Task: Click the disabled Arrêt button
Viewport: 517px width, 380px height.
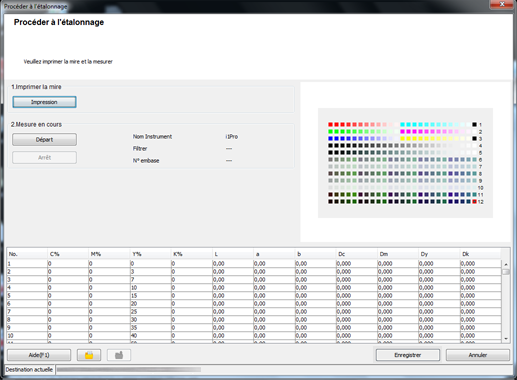Action: (44, 157)
